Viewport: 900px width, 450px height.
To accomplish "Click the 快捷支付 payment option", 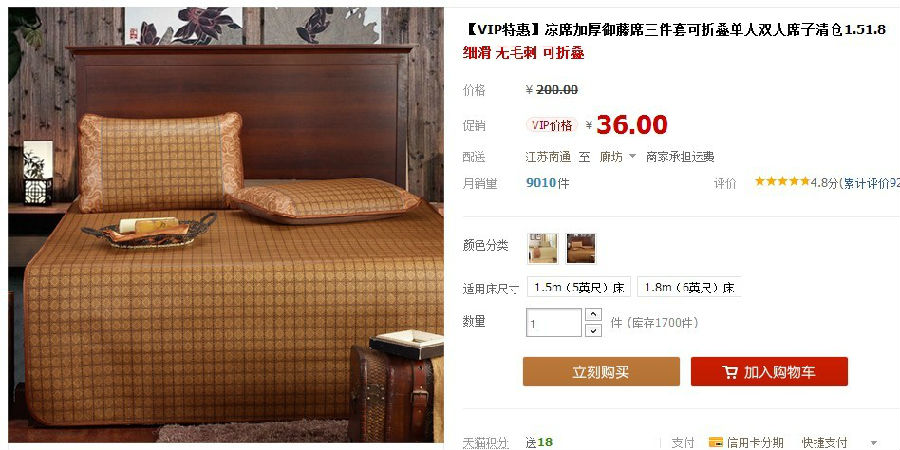I will tap(824, 443).
